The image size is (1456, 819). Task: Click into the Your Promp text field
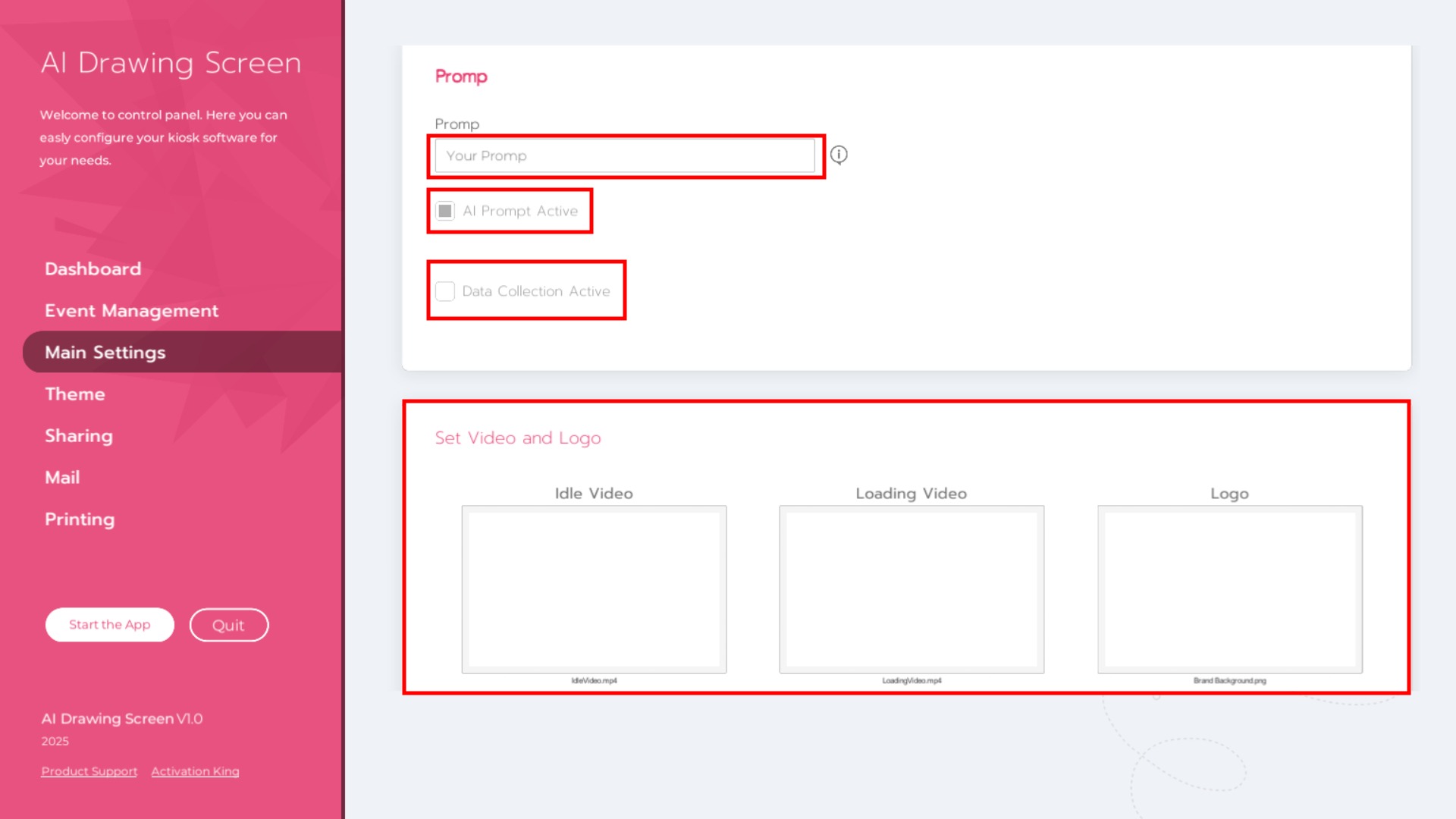coord(625,155)
